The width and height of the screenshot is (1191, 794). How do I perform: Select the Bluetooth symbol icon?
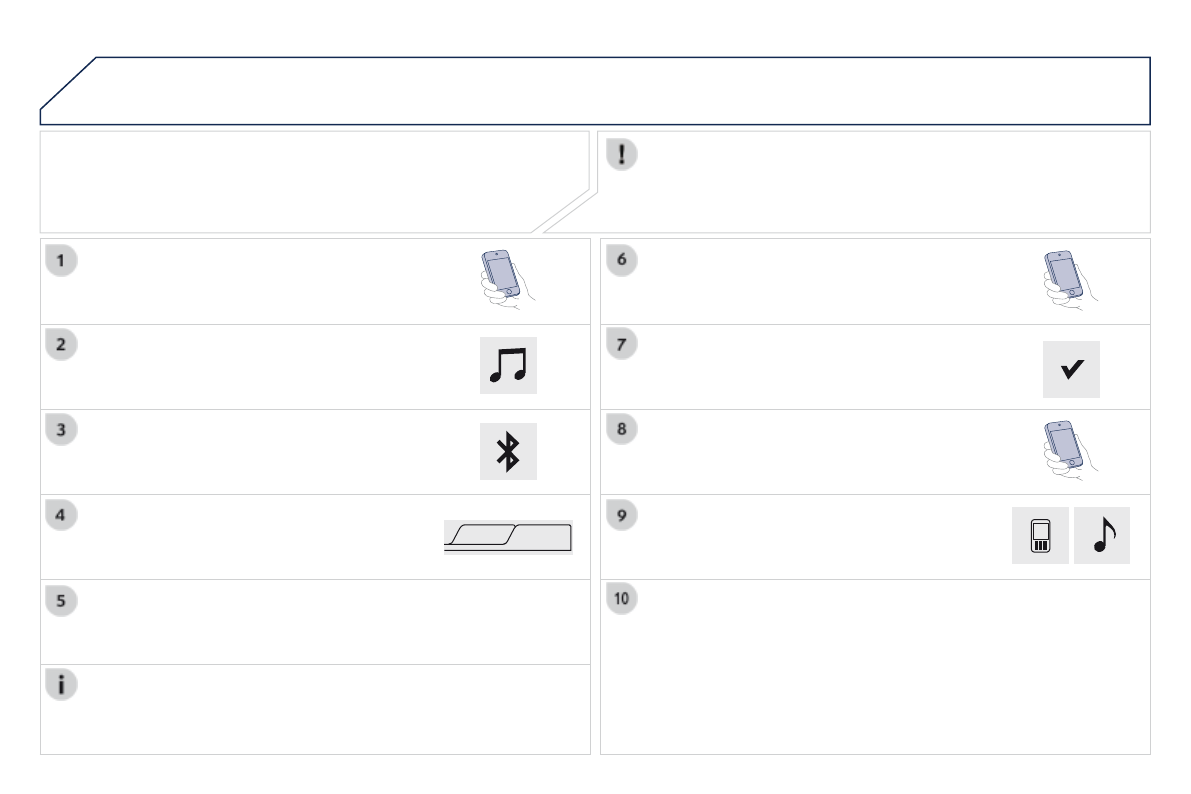[508, 452]
